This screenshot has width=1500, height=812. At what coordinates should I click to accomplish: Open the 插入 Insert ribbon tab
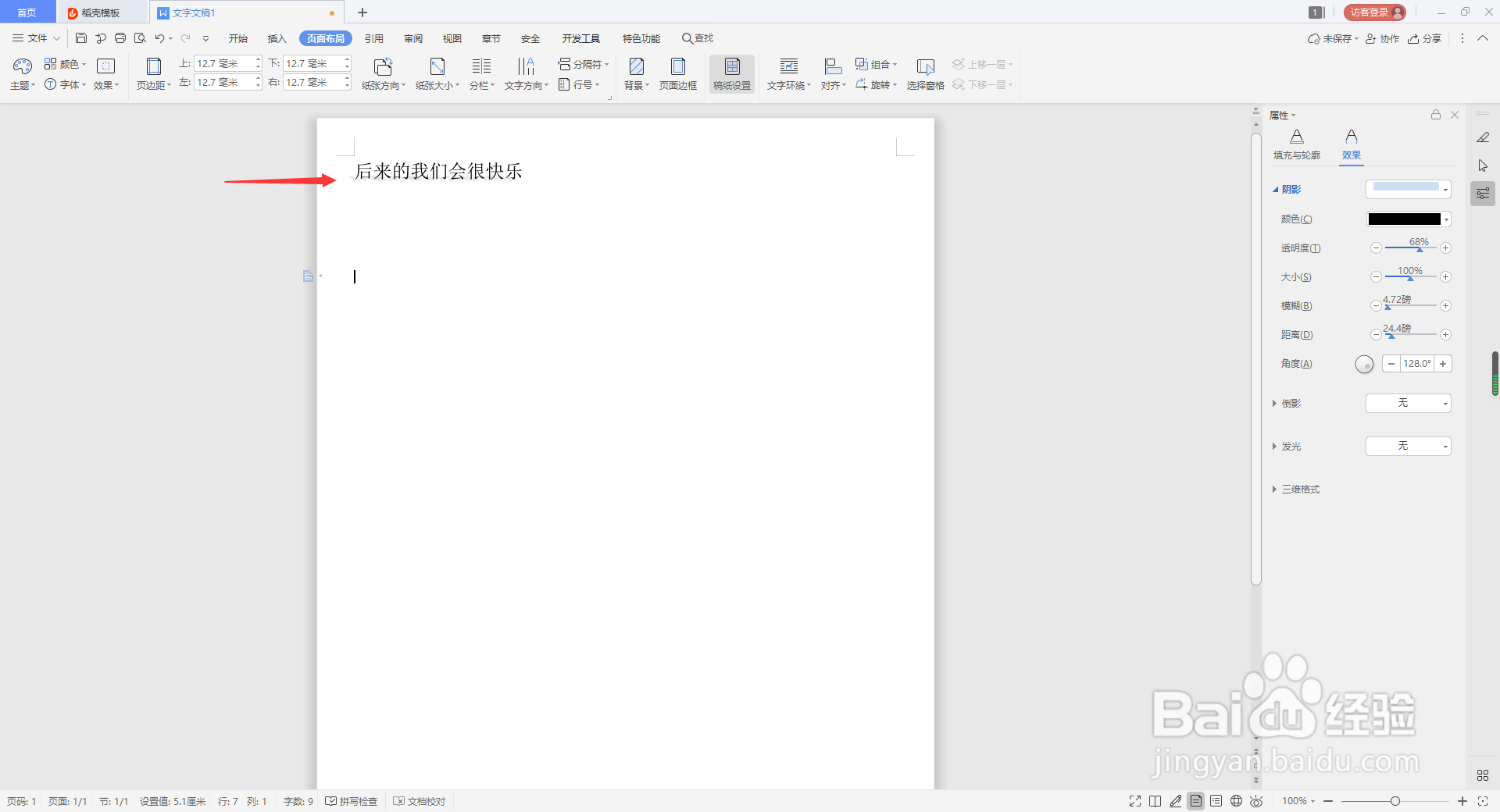coord(277,38)
